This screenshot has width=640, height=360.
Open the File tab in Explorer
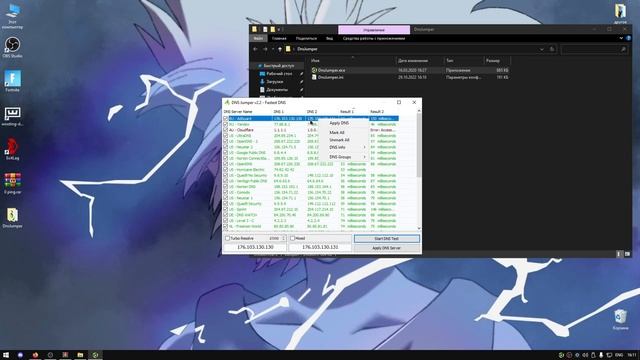pos(258,38)
